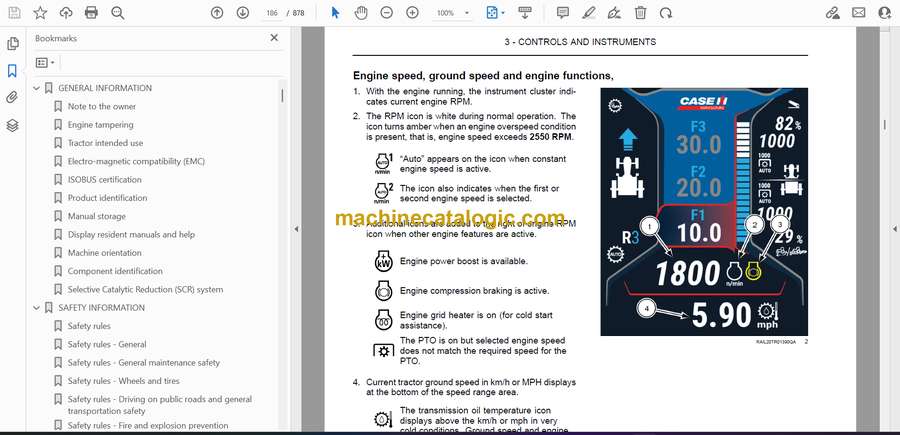Open the Safety rules - General bookmark

(x=107, y=344)
